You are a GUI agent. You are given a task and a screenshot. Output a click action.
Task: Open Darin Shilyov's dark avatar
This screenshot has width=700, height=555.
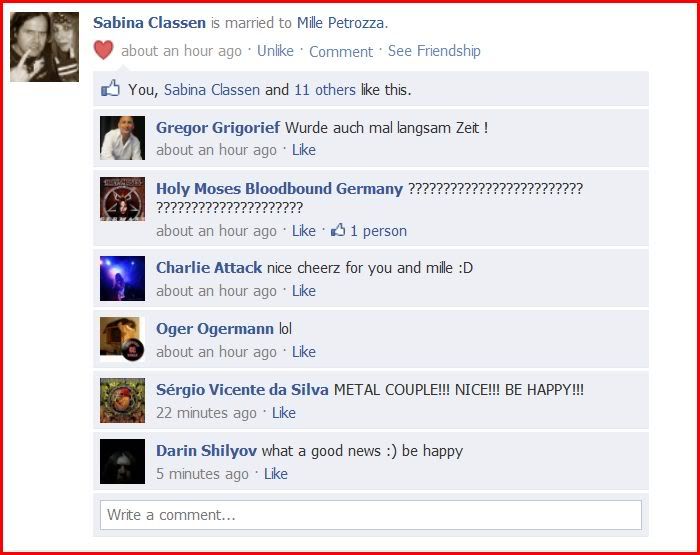[x=122, y=461]
